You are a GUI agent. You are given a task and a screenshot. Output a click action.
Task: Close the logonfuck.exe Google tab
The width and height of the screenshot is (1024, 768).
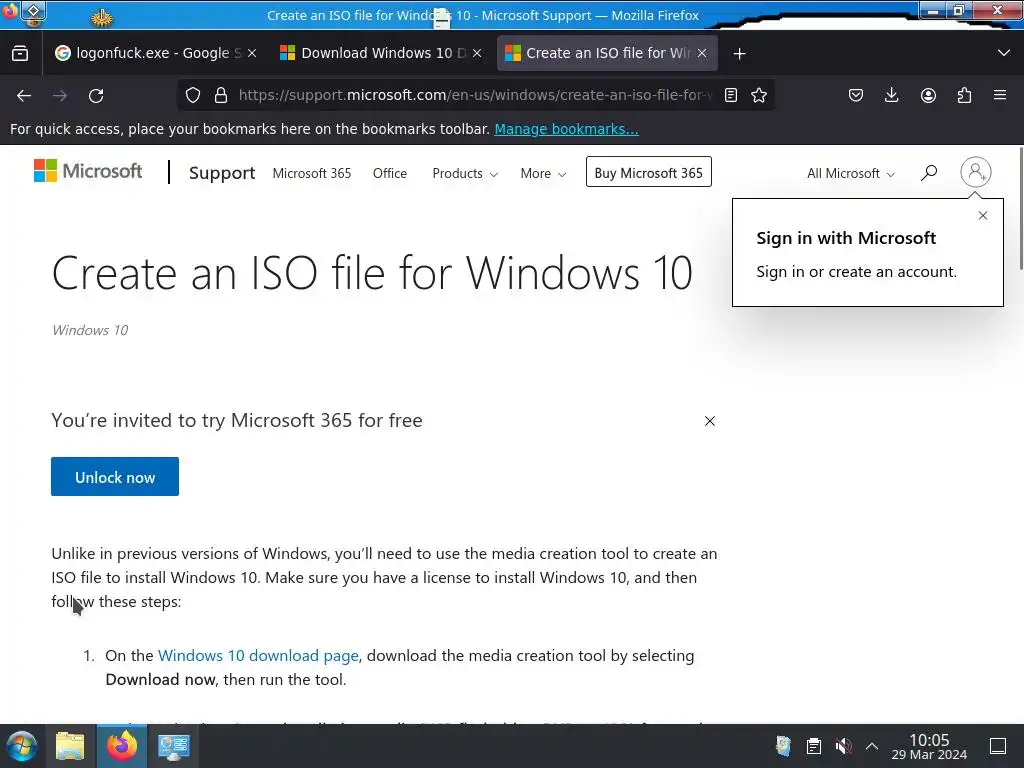point(252,53)
